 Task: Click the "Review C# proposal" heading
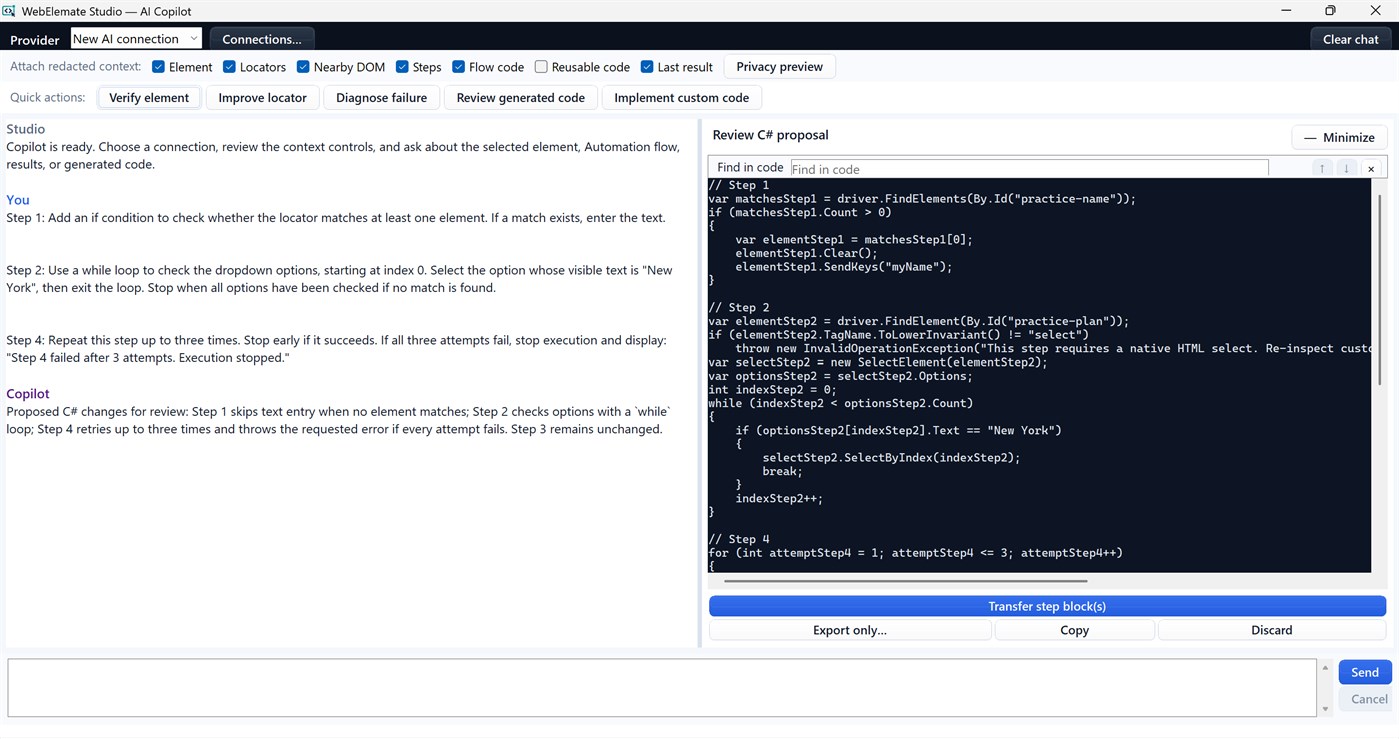tap(770, 135)
